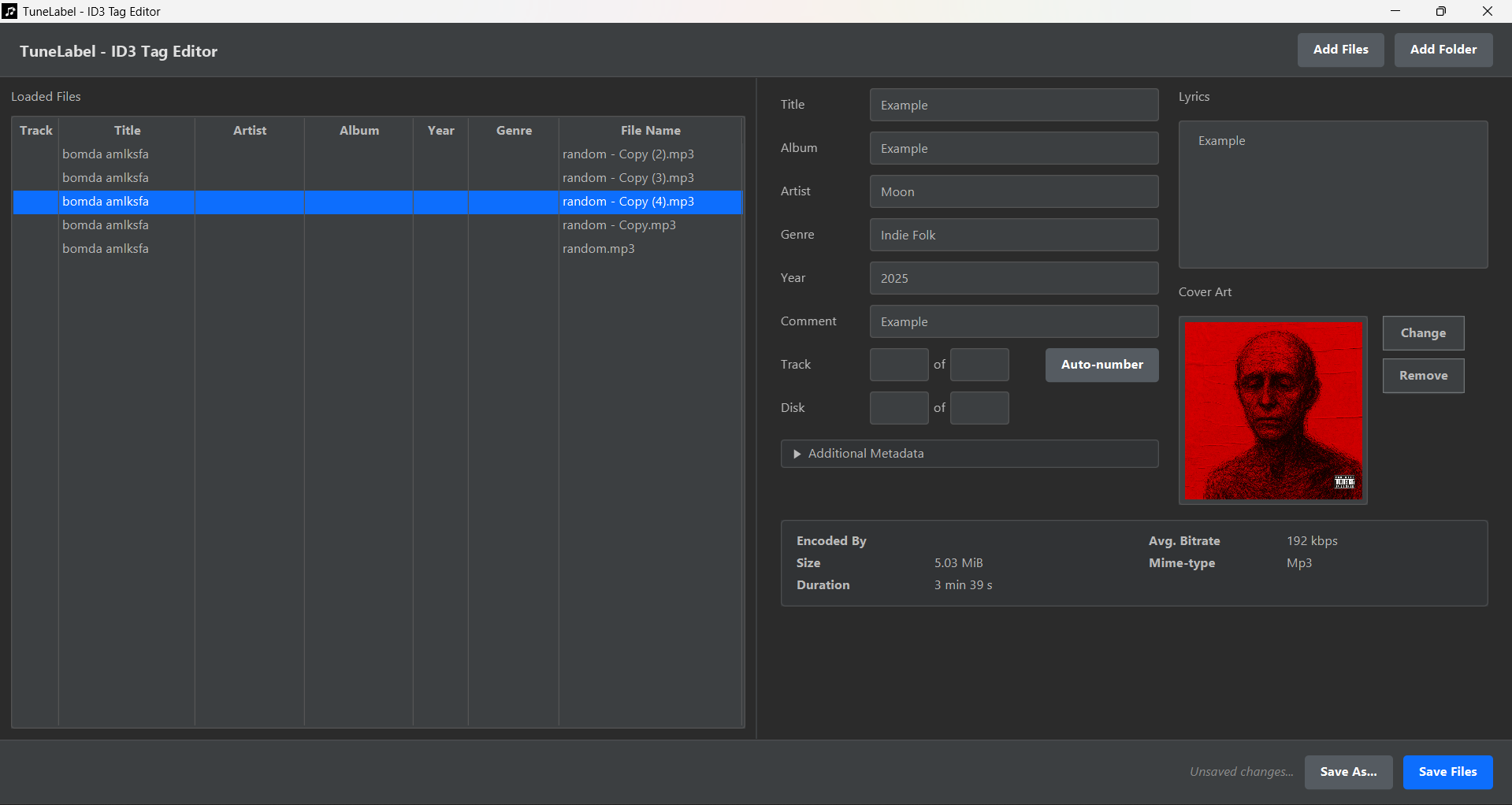Focus the first Track number box
The height and width of the screenshot is (805, 1512).
tap(898, 365)
